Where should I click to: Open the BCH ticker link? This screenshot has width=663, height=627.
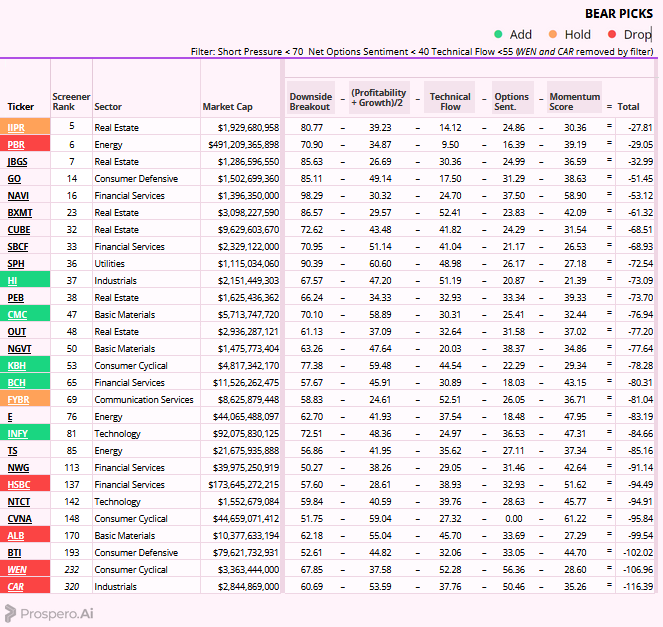[16, 383]
